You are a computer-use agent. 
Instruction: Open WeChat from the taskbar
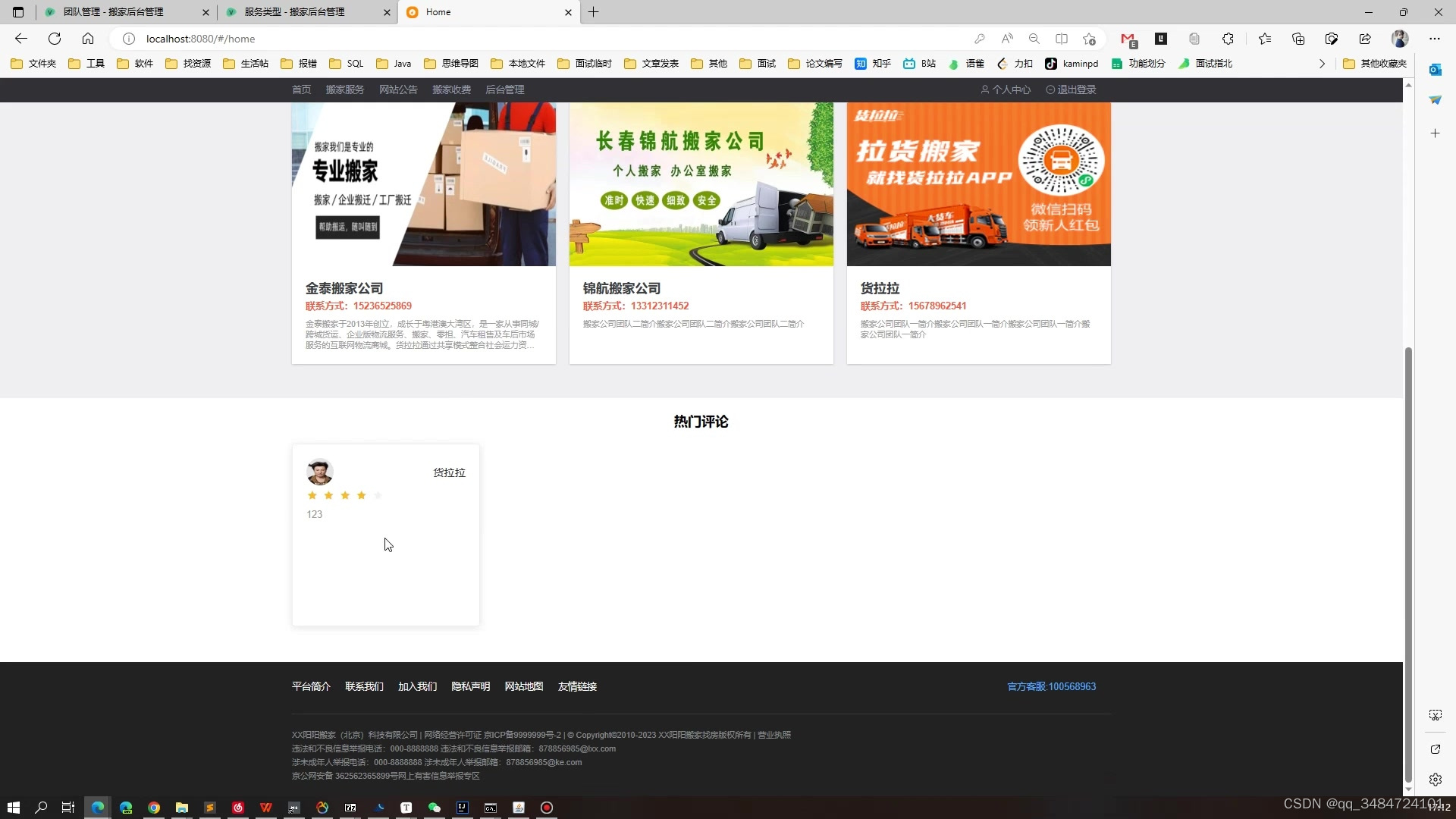tap(435, 808)
